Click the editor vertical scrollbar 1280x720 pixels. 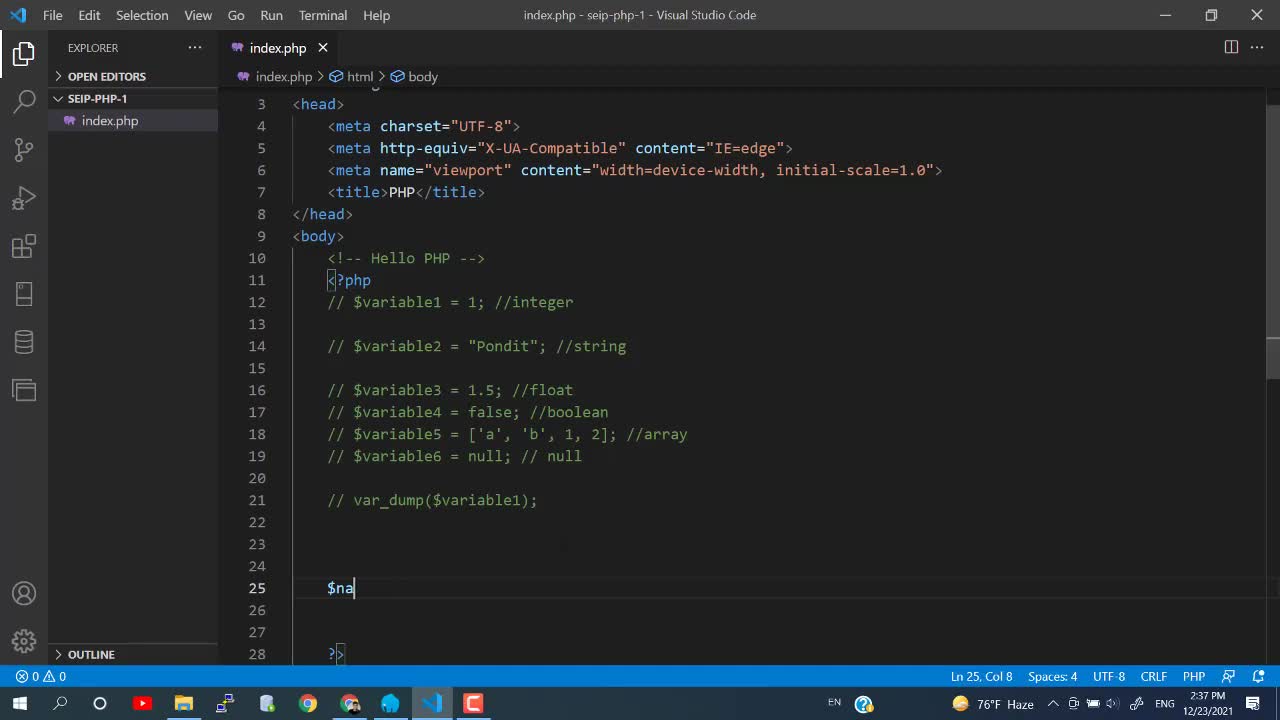click(x=1273, y=242)
